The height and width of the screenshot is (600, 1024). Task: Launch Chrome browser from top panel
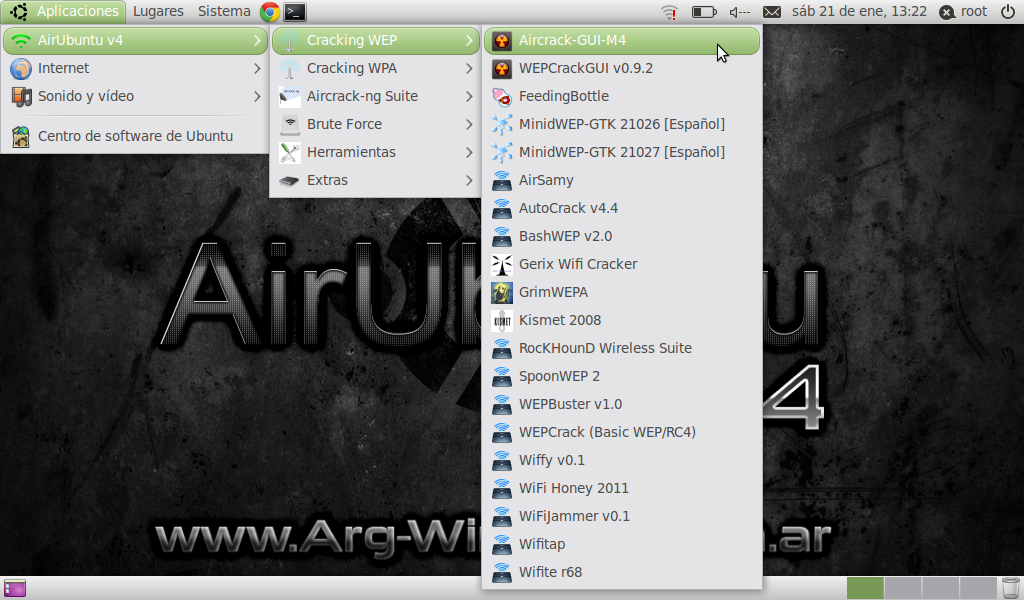pos(270,12)
